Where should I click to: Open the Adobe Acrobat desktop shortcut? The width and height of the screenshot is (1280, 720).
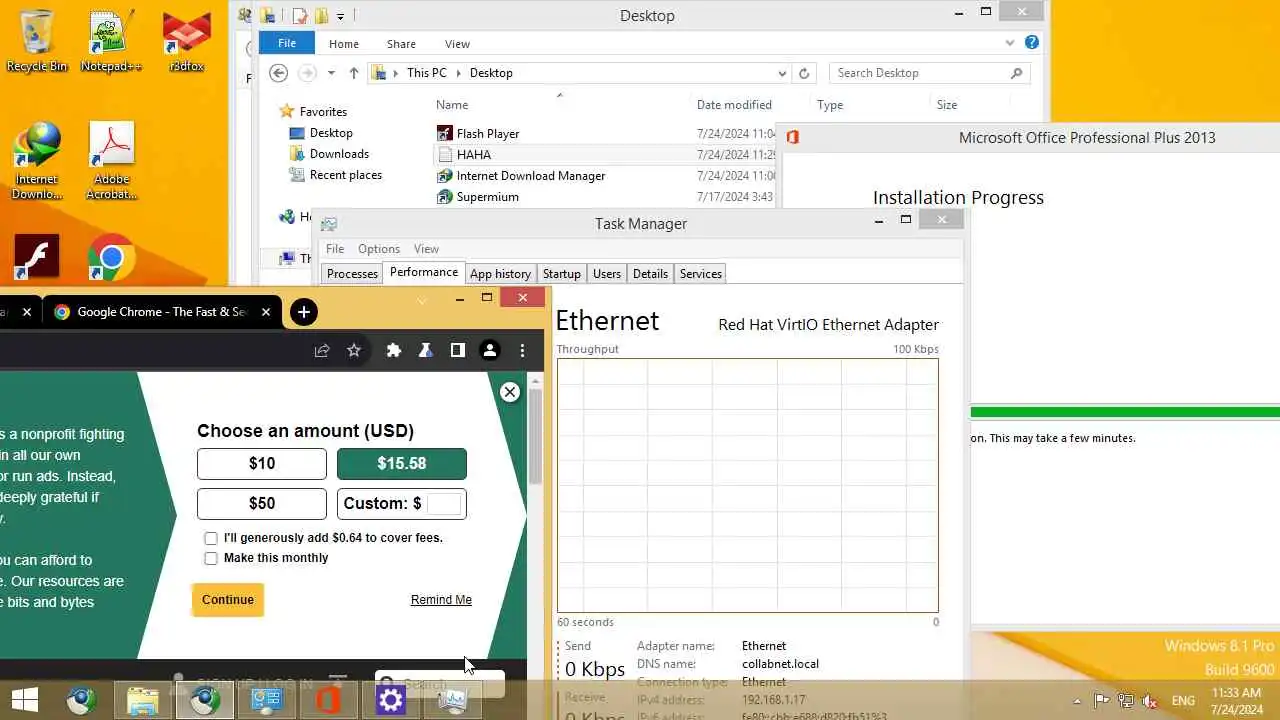[x=111, y=160]
